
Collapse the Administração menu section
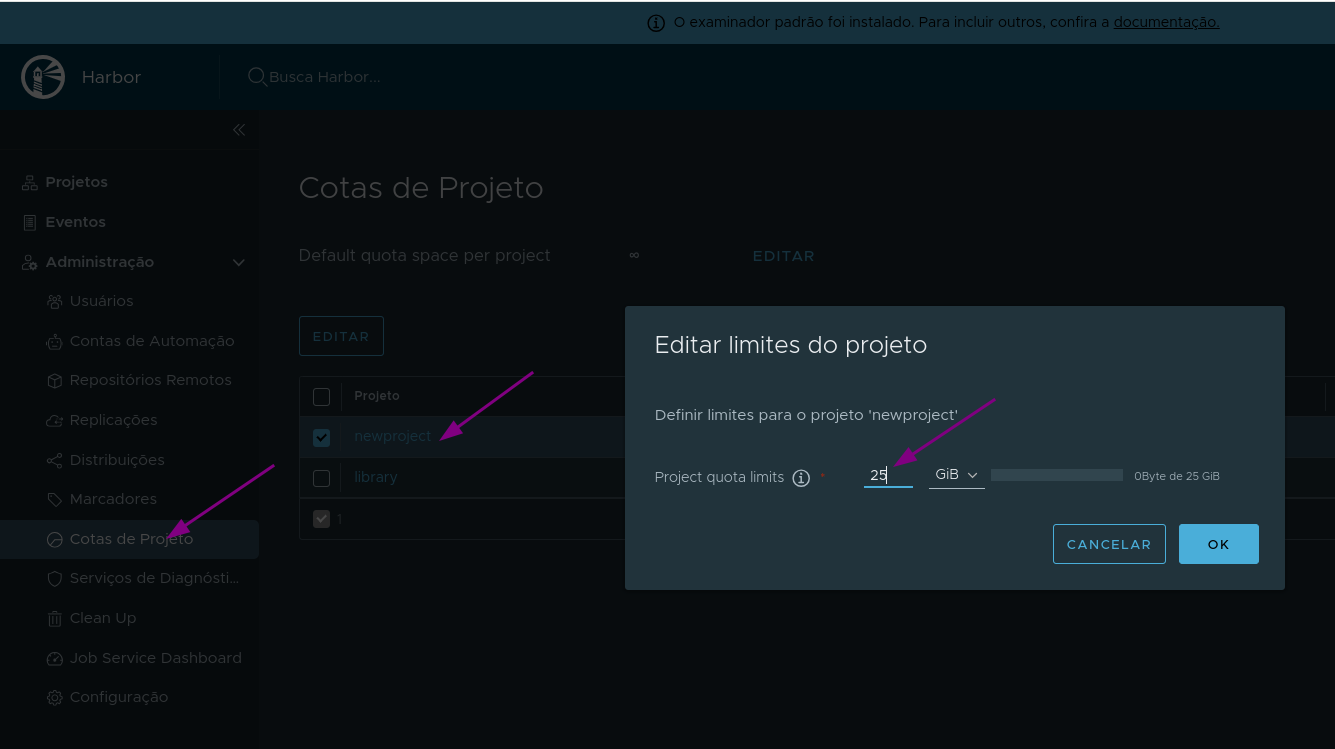(238, 262)
